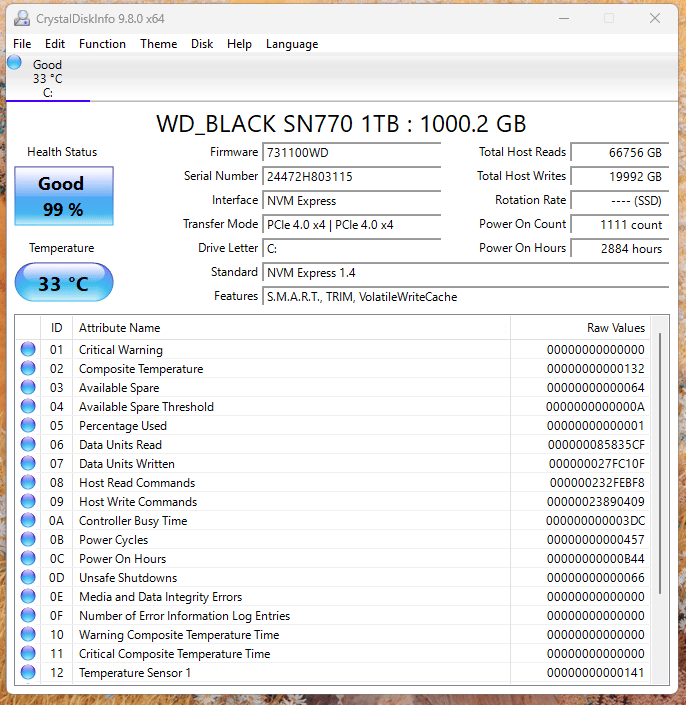Viewport: 686px width, 705px height.
Task: Click the attribute list vertical scrollbar
Action: pyautogui.click(x=659, y=463)
